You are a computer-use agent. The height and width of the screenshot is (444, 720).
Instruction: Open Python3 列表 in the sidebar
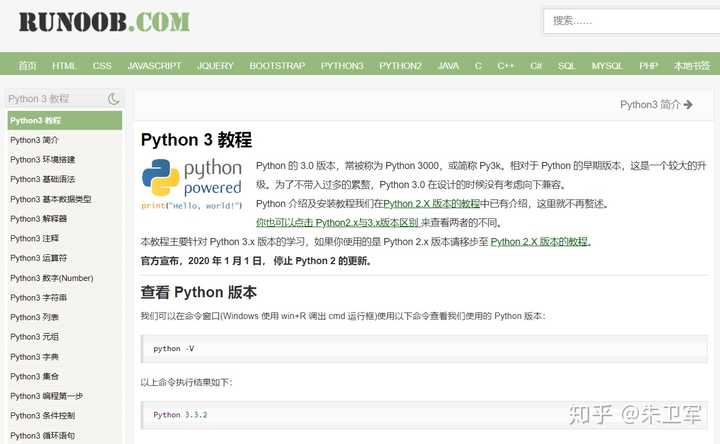34,317
